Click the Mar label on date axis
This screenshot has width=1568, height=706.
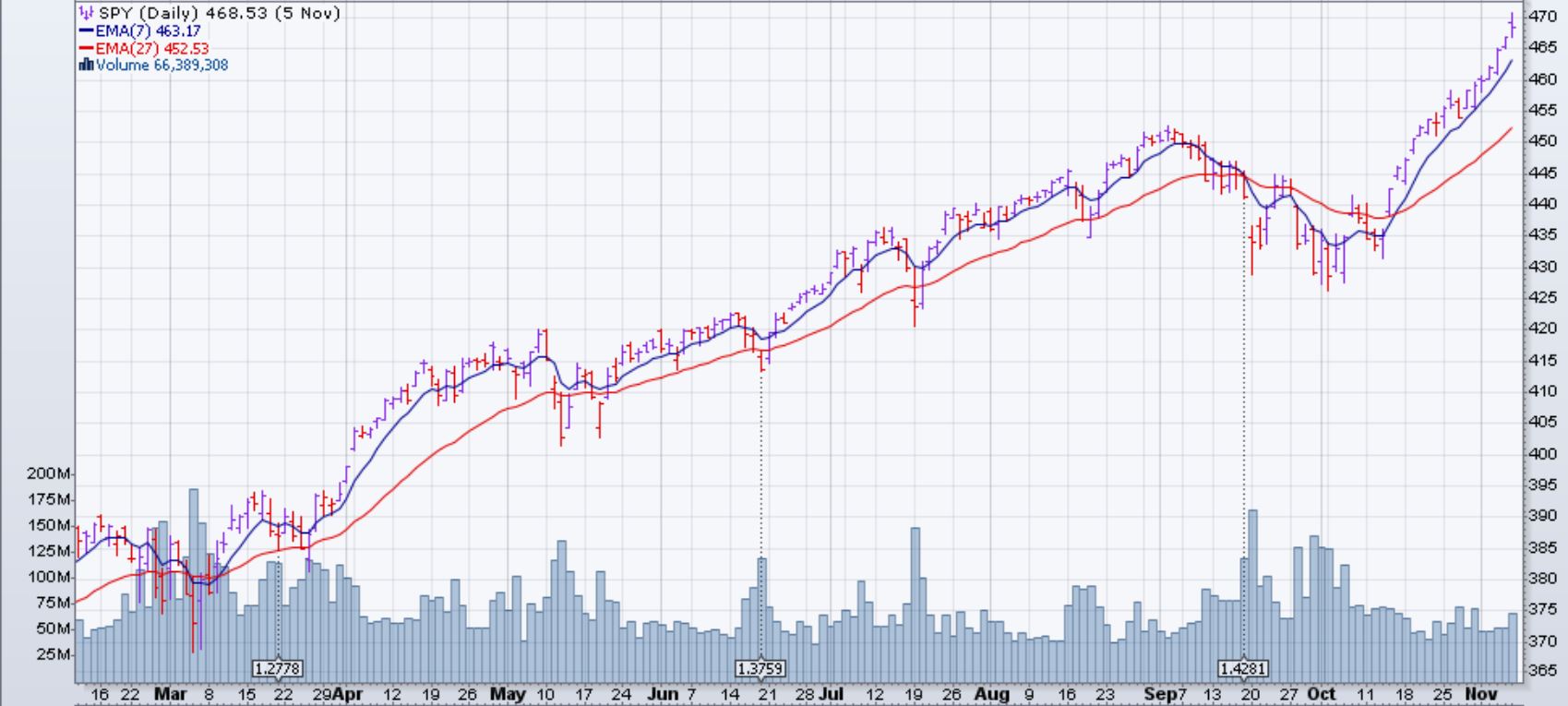170,694
